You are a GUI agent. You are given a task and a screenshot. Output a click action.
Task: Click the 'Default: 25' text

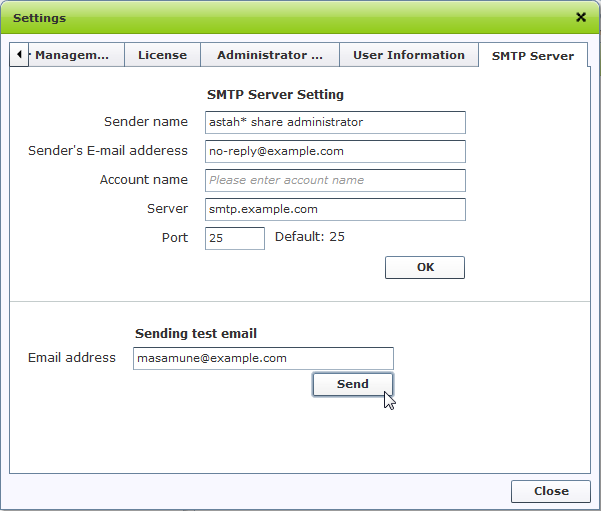pyautogui.click(x=310, y=237)
